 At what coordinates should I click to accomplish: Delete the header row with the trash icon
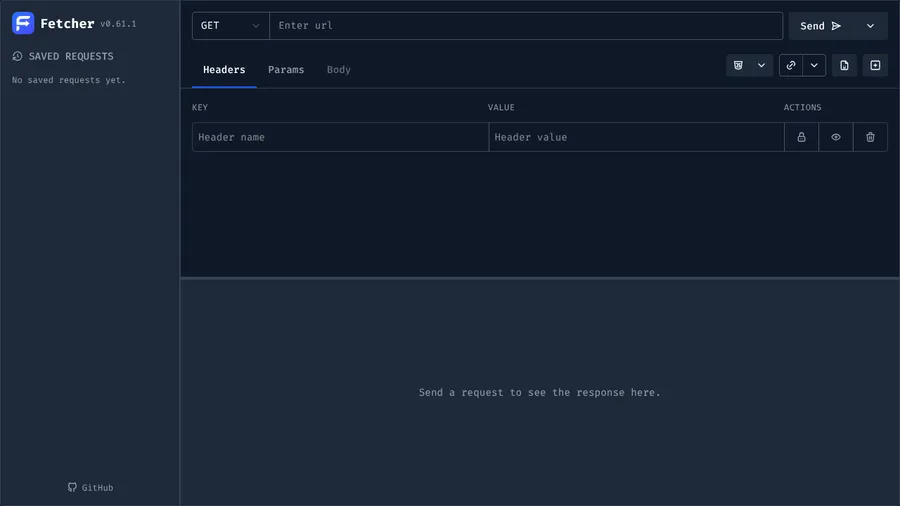point(870,137)
